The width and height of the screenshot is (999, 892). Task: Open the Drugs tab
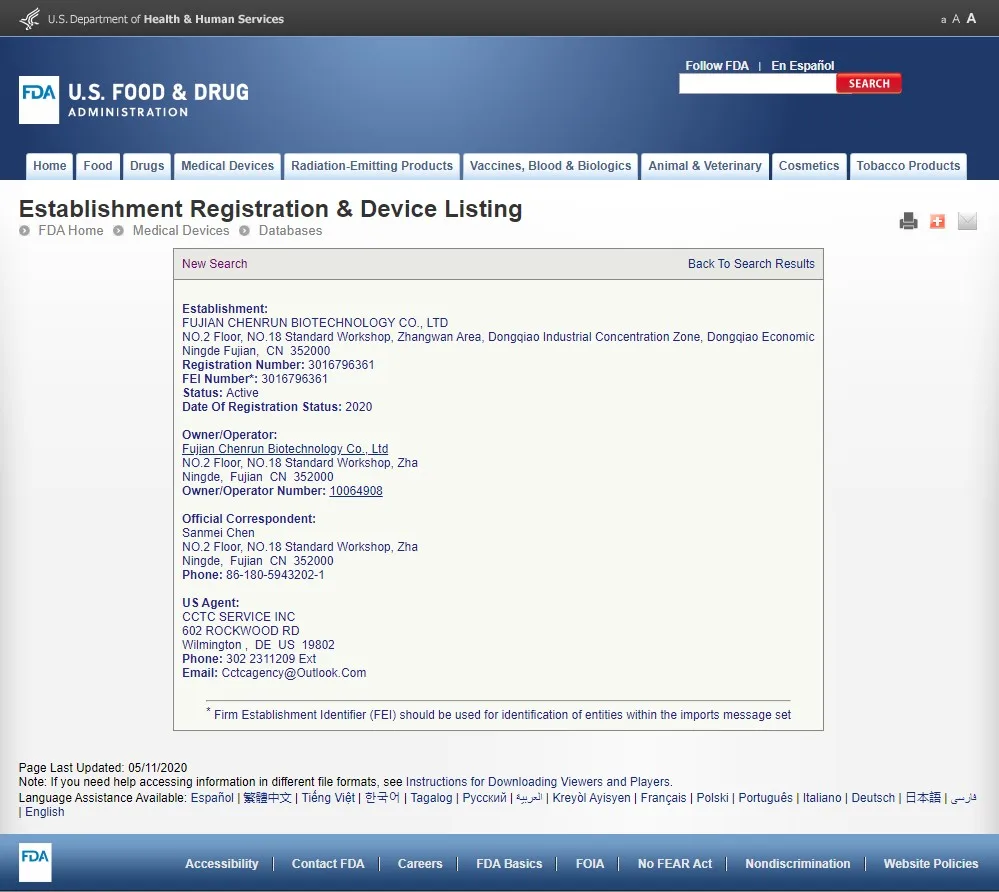click(x=147, y=166)
